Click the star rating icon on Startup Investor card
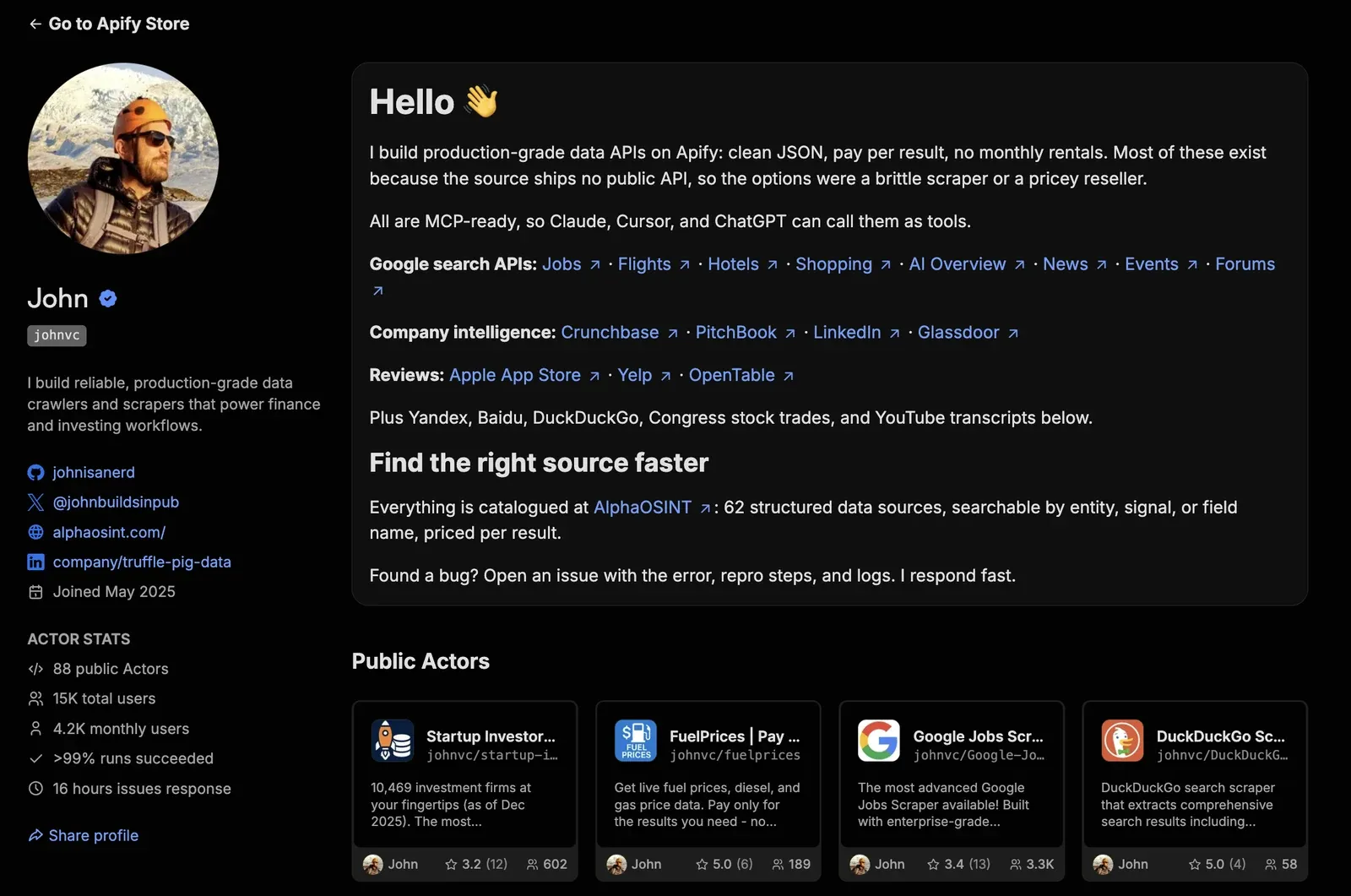1351x896 pixels. click(451, 864)
